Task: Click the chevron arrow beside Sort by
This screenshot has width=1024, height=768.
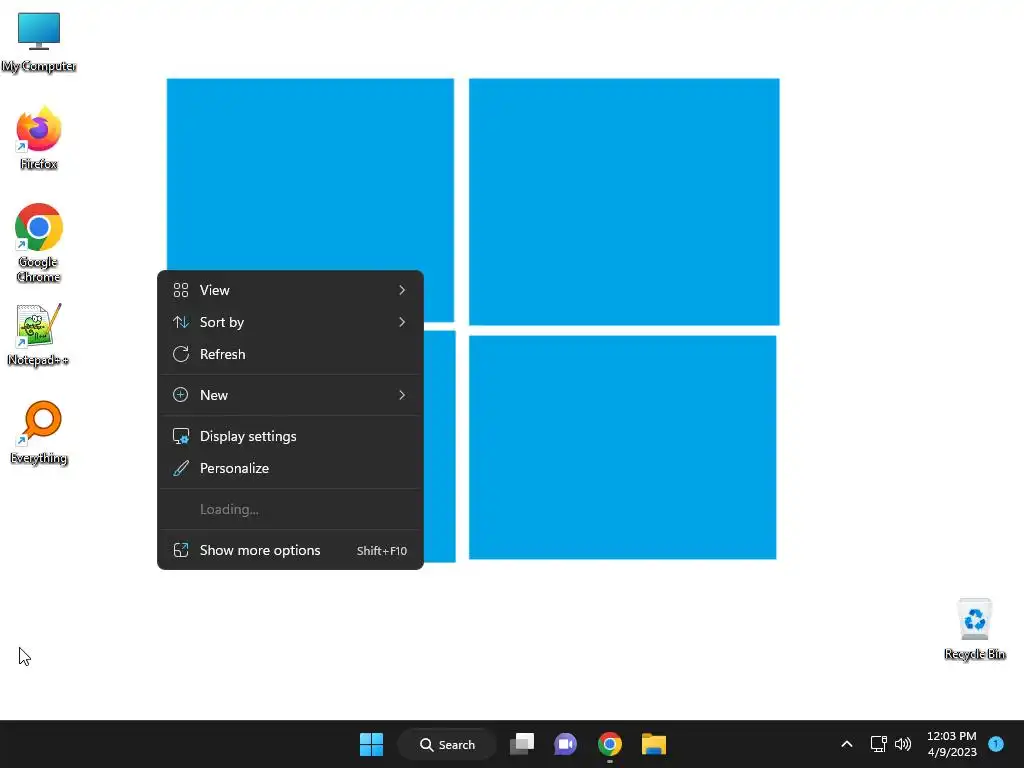Action: 402,322
